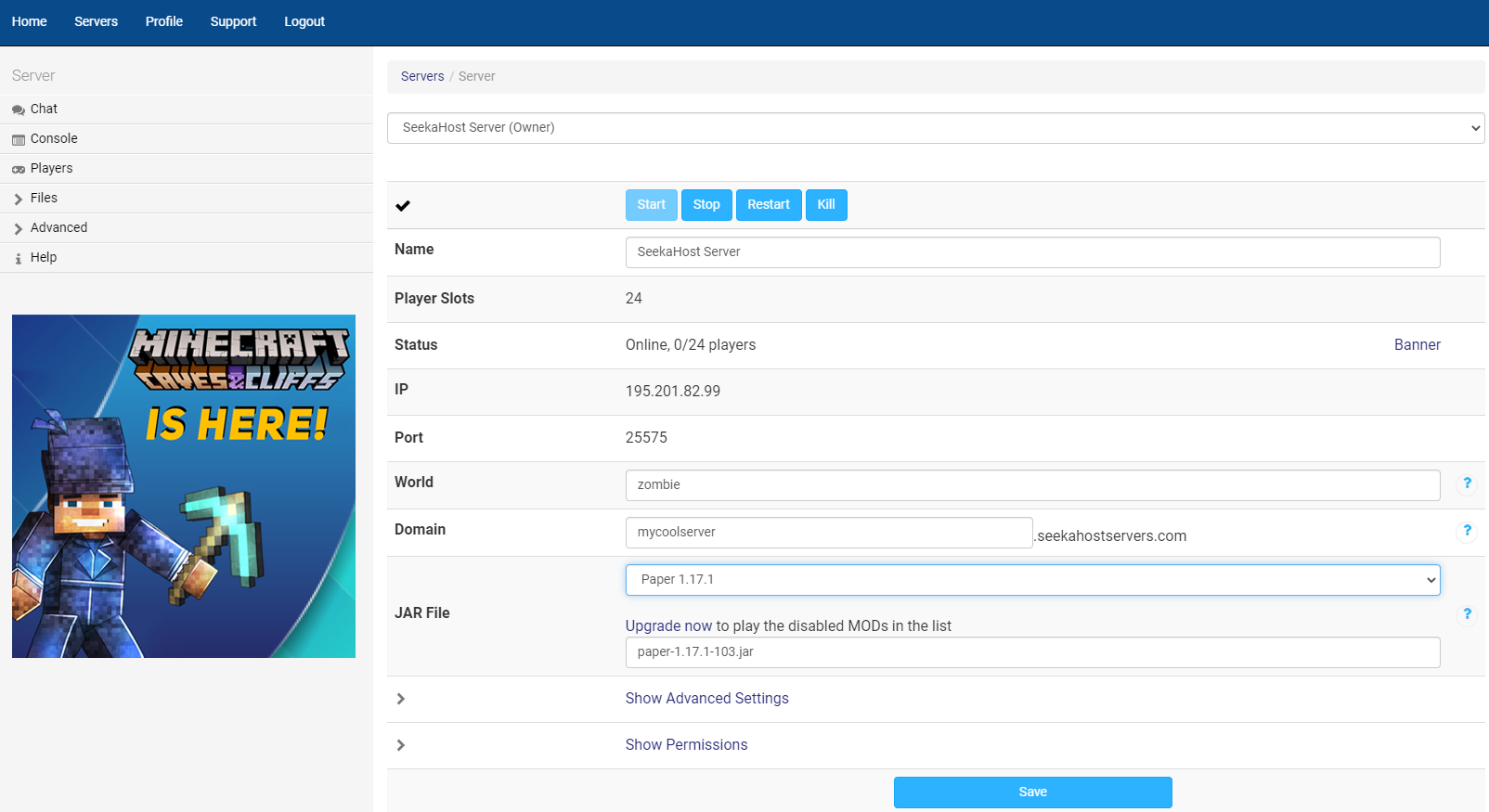The height and width of the screenshot is (812, 1489).
Task: Click the status text Online, 0/24 players
Action: [x=691, y=345]
